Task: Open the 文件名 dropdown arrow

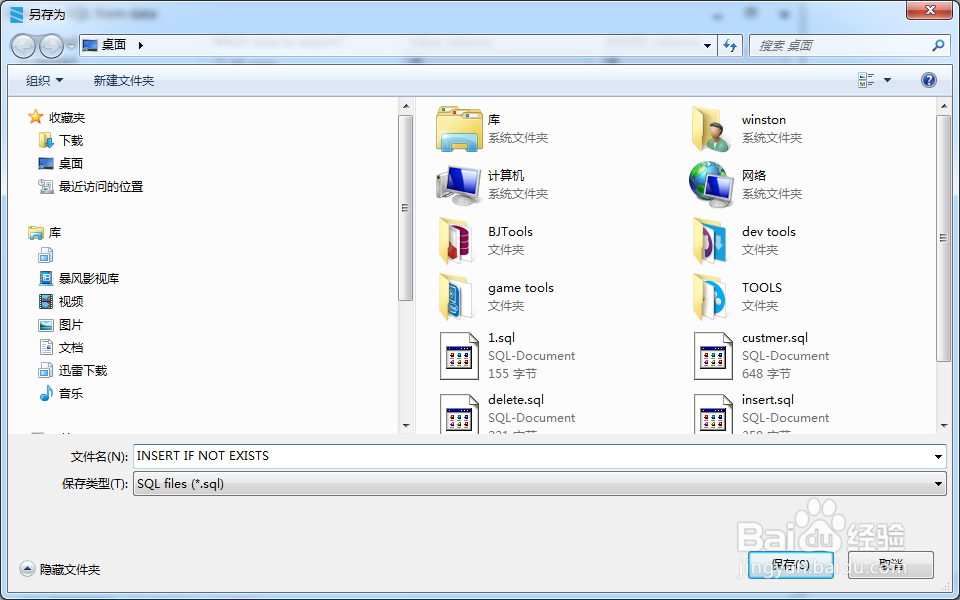Action: (x=938, y=456)
